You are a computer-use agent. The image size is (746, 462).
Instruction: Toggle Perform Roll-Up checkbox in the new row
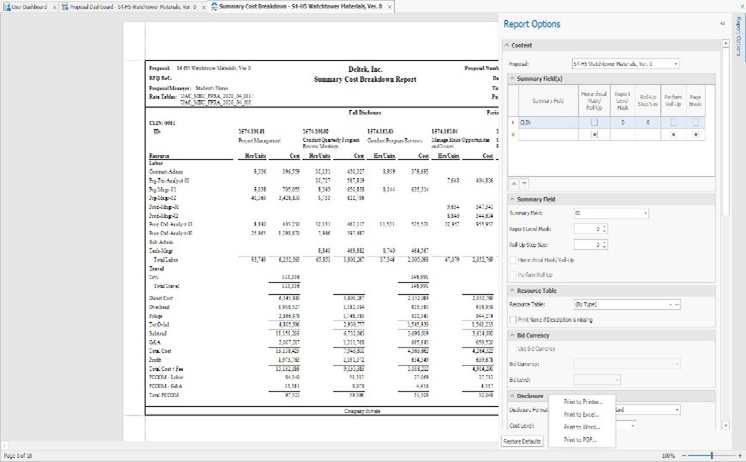(x=673, y=135)
